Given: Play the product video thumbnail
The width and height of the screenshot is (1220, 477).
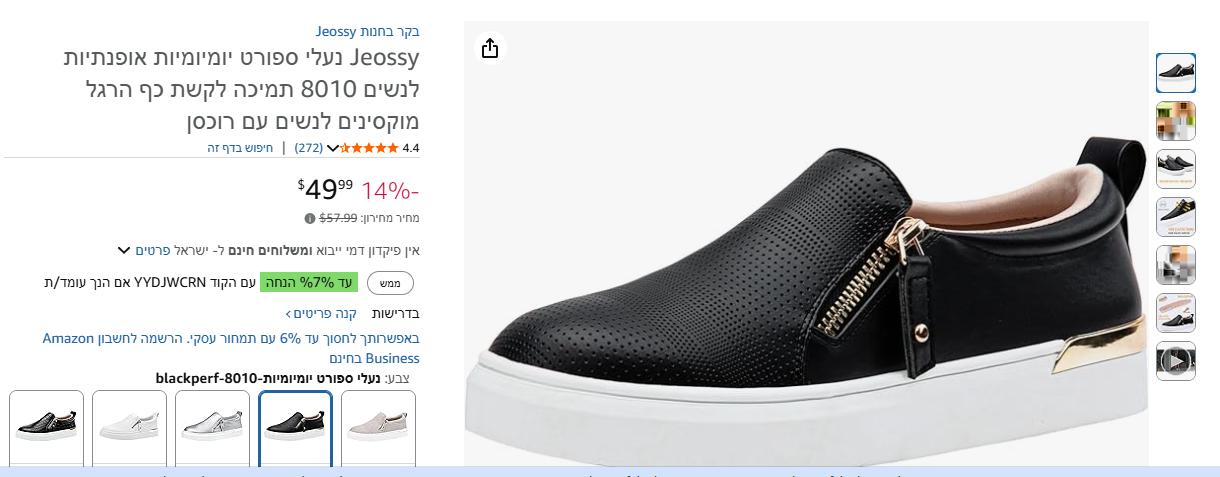Looking at the screenshot, I should pyautogui.click(x=1175, y=360).
